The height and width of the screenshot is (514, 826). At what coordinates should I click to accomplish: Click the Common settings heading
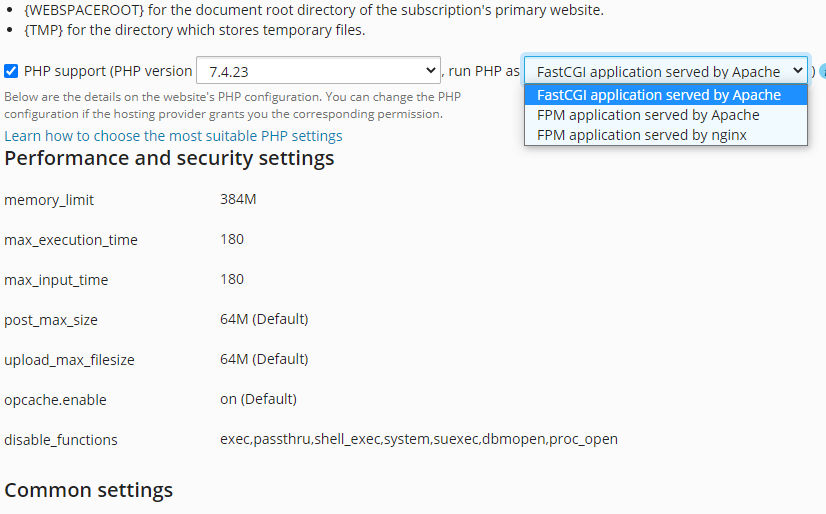click(88, 490)
